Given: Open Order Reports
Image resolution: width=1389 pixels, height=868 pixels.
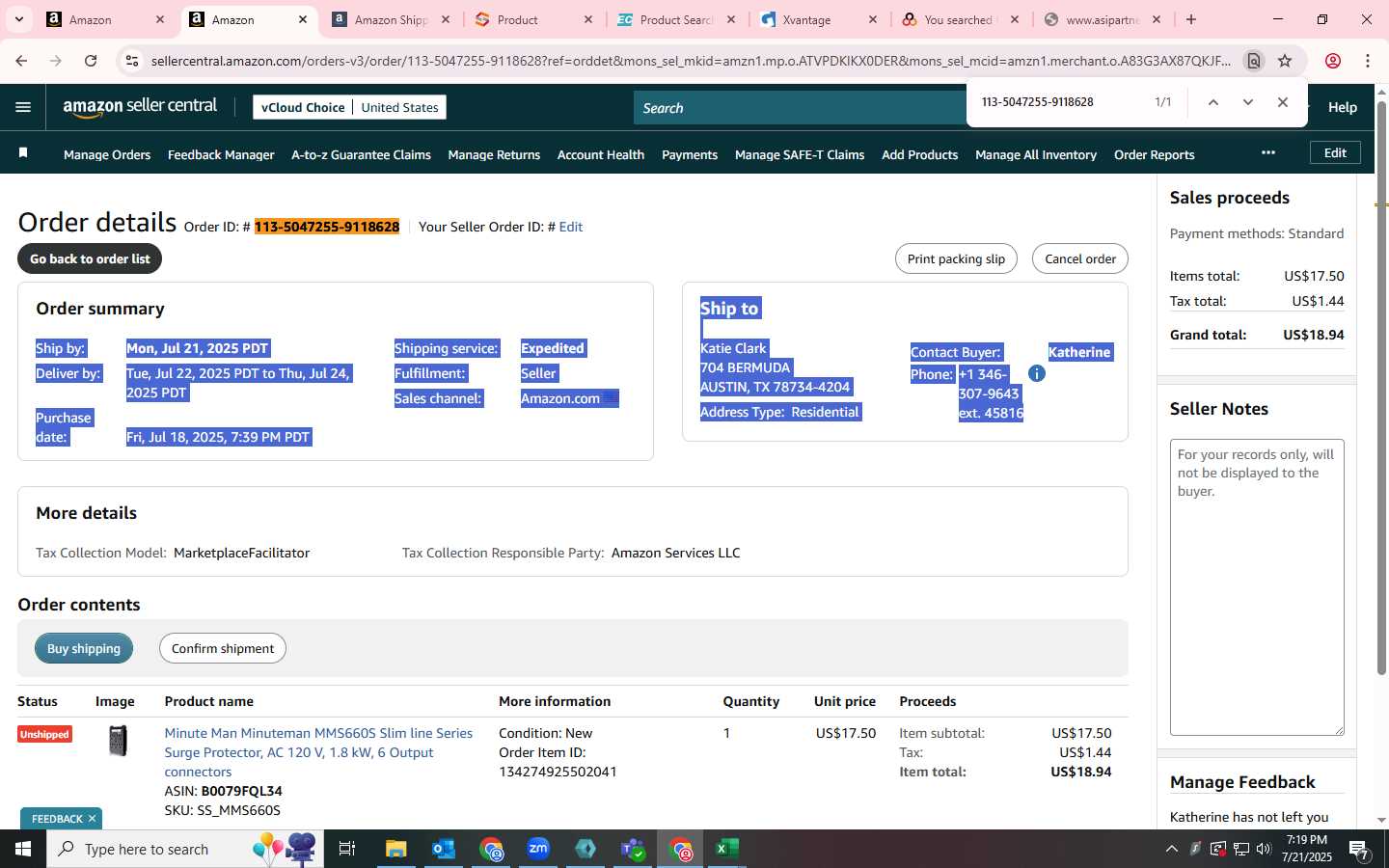Looking at the screenshot, I should coord(1154,154).
